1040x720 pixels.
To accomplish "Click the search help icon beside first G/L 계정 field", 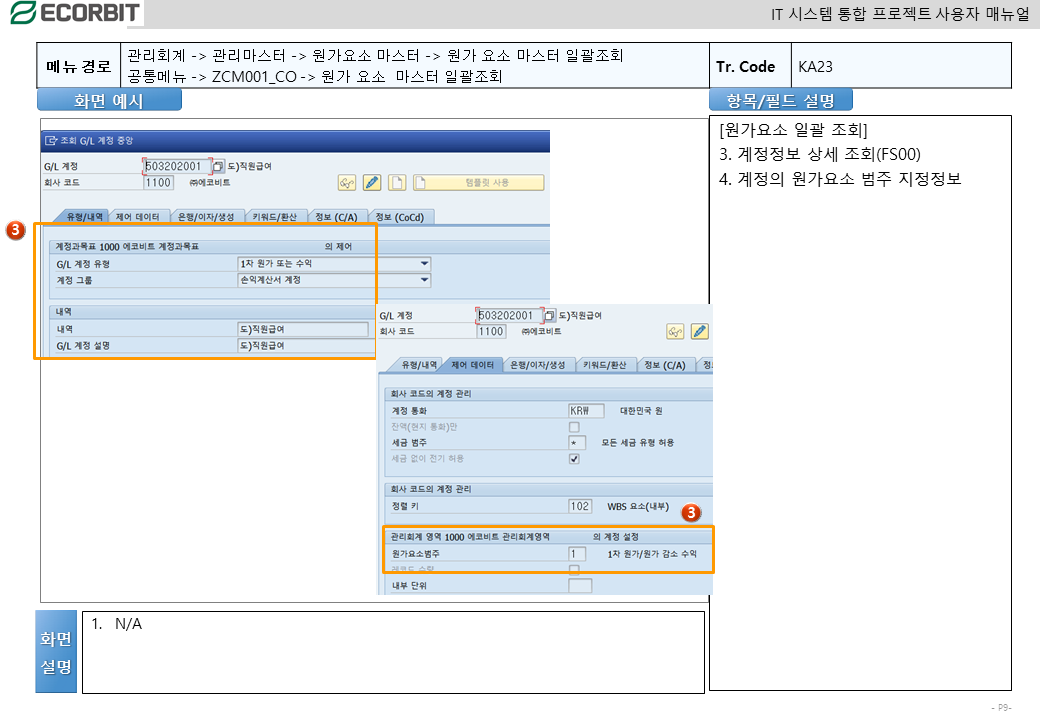I will point(219,166).
